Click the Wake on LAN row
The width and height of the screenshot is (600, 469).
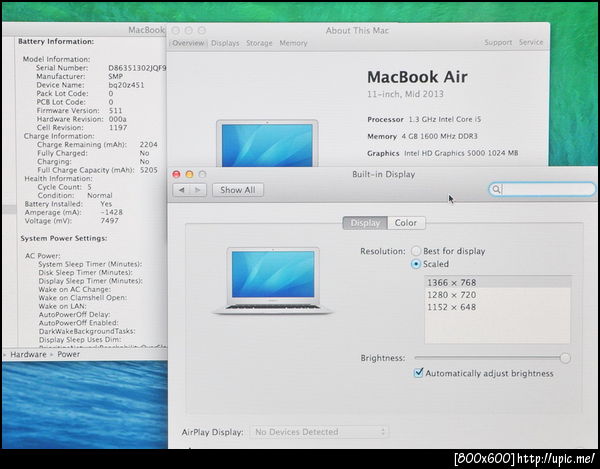[x=62, y=306]
